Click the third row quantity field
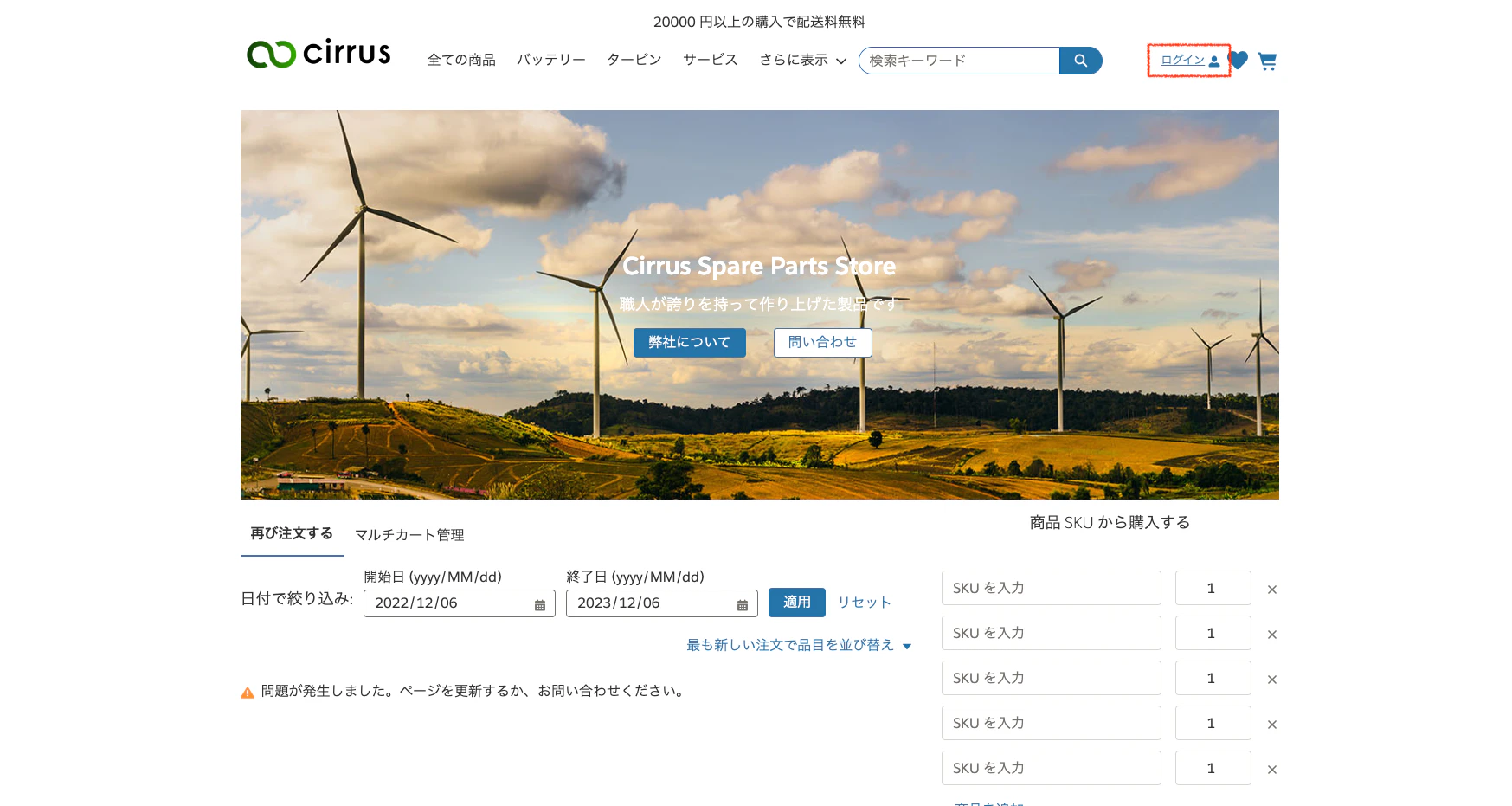Image resolution: width=1512 pixels, height=806 pixels. 1213,678
